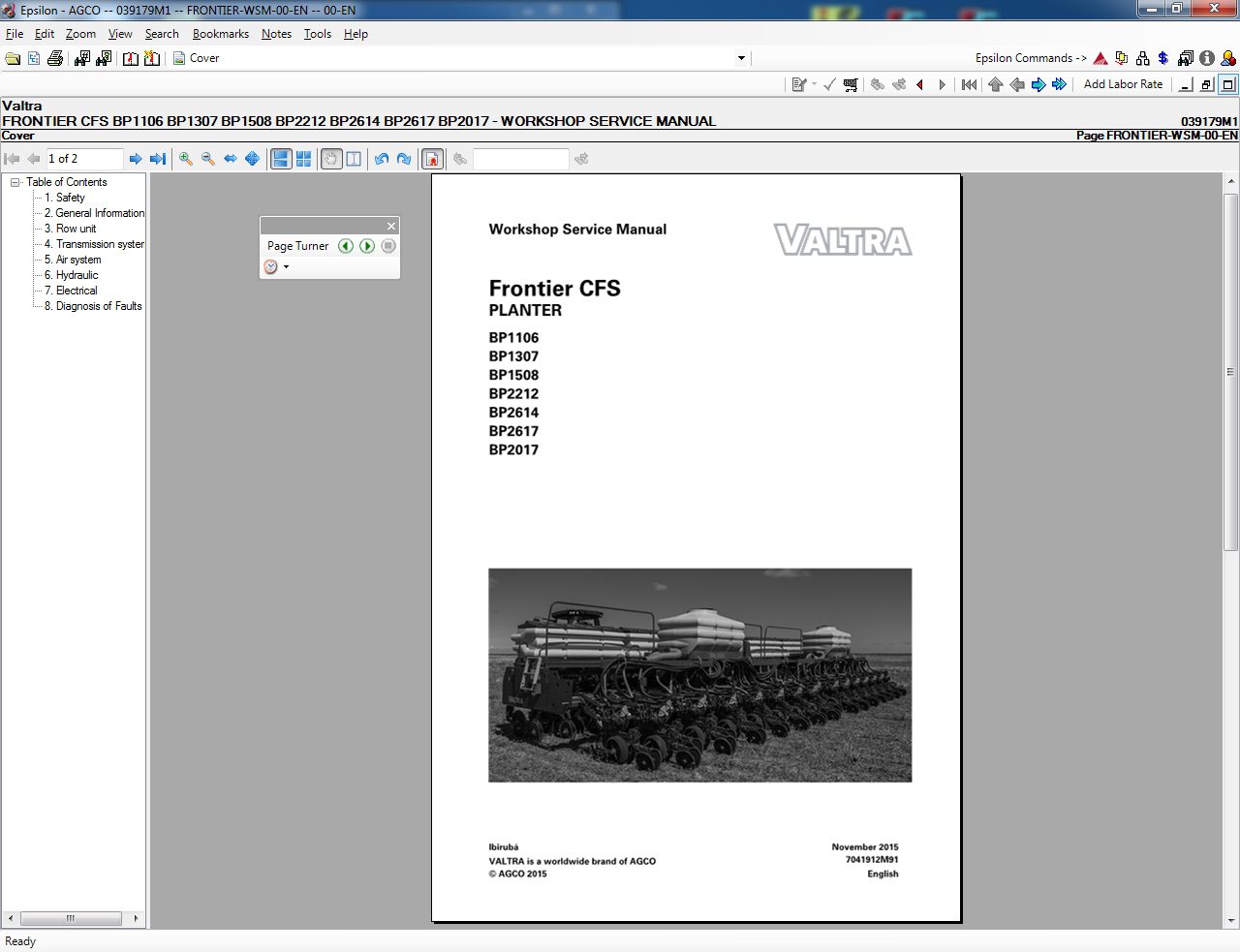Click the round info icon

[1207, 58]
